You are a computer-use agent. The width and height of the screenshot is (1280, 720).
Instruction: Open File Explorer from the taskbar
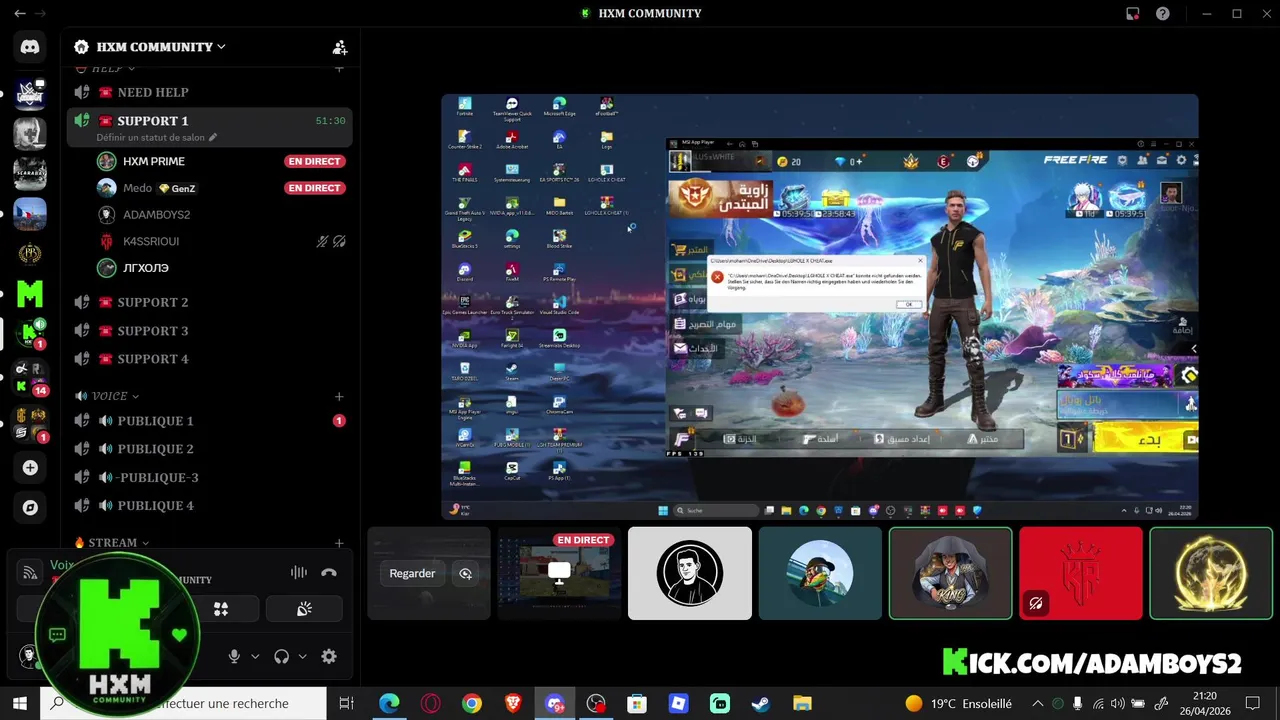[x=802, y=704]
